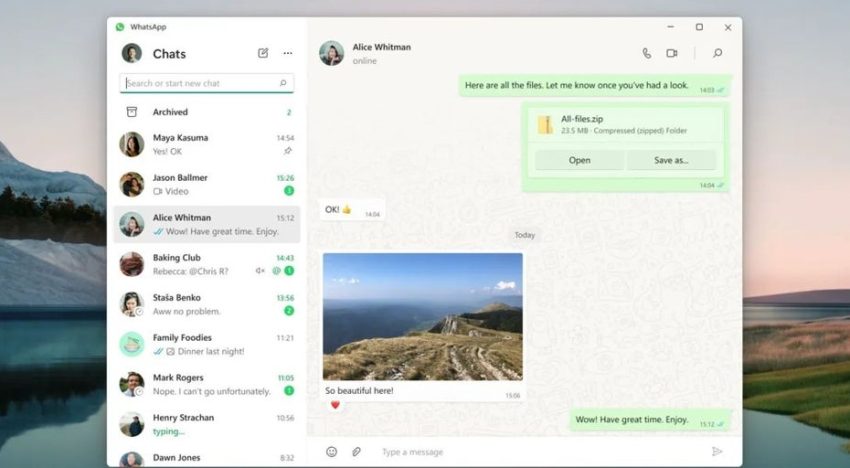
Task: Click Maya Kasuma's avatar in chat list
Action: coord(132,144)
